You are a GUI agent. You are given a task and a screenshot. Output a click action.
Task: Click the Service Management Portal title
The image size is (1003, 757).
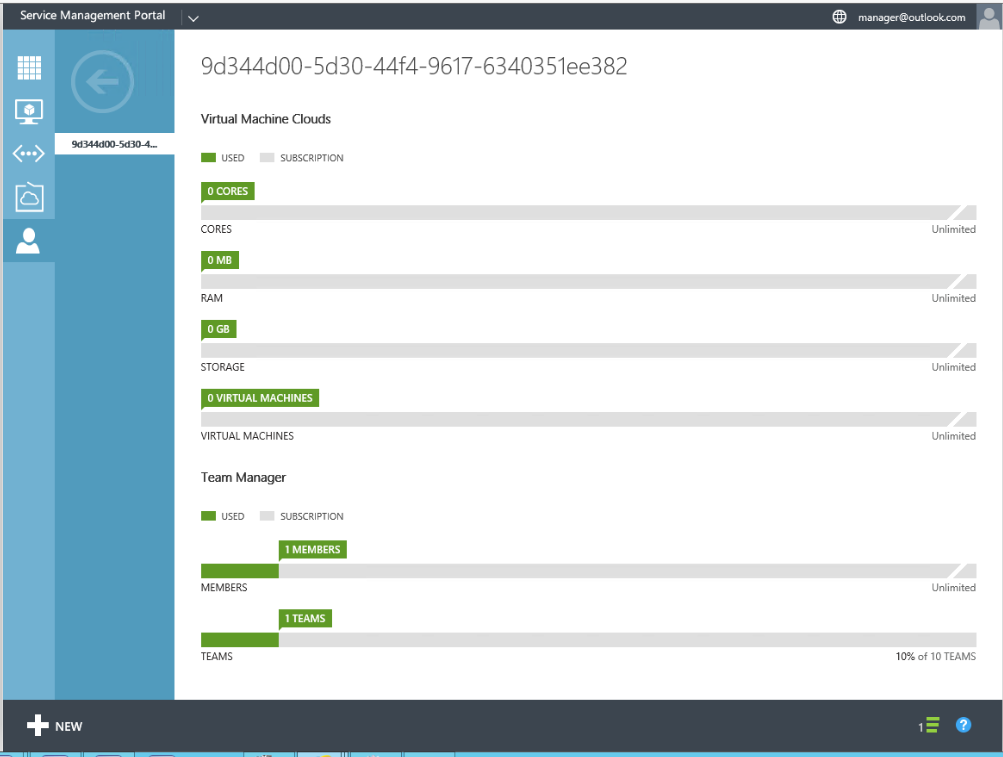coord(93,16)
